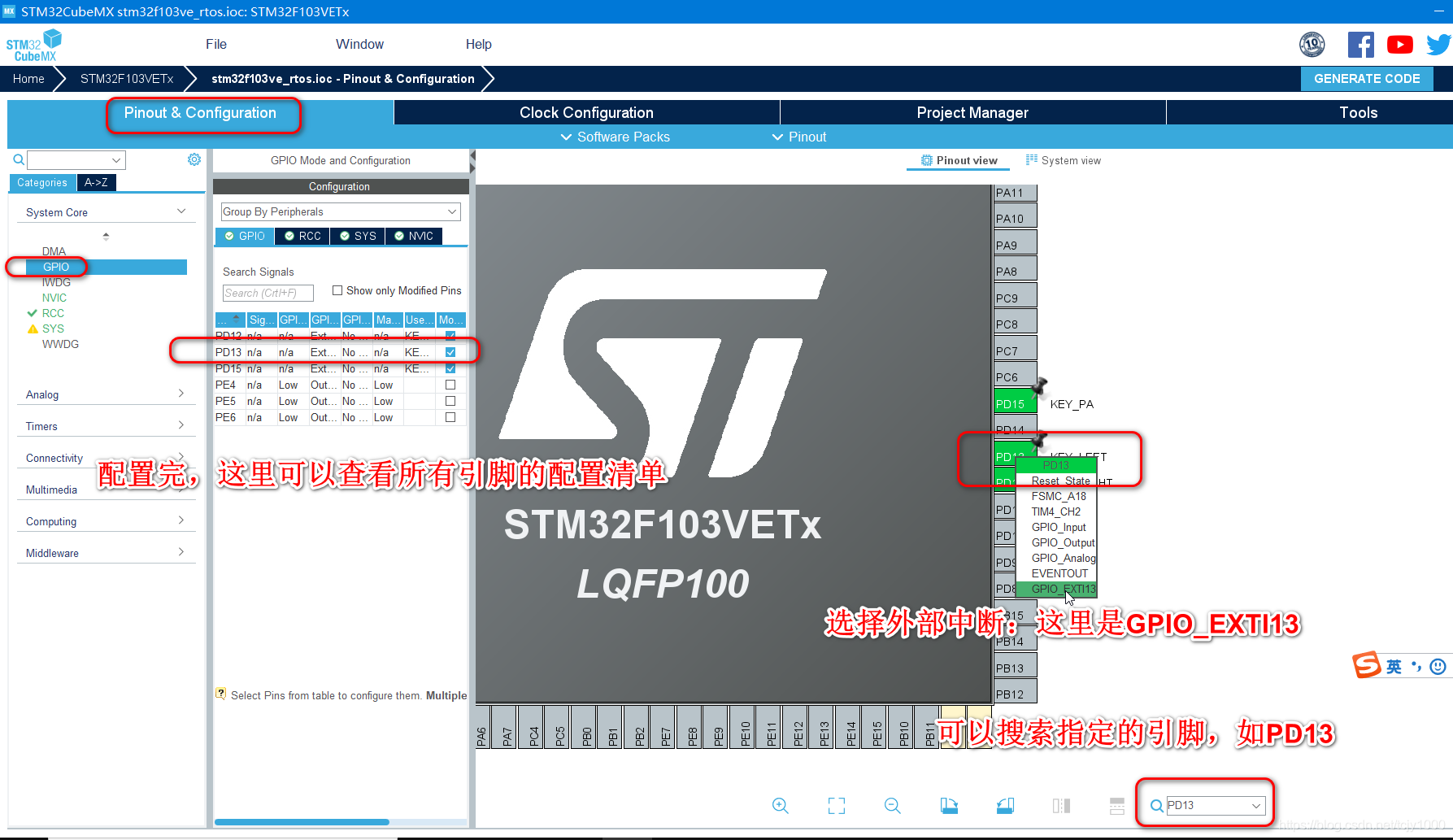The width and height of the screenshot is (1453, 840).
Task: Click the RCC green checkmark icon
Action: (33, 313)
